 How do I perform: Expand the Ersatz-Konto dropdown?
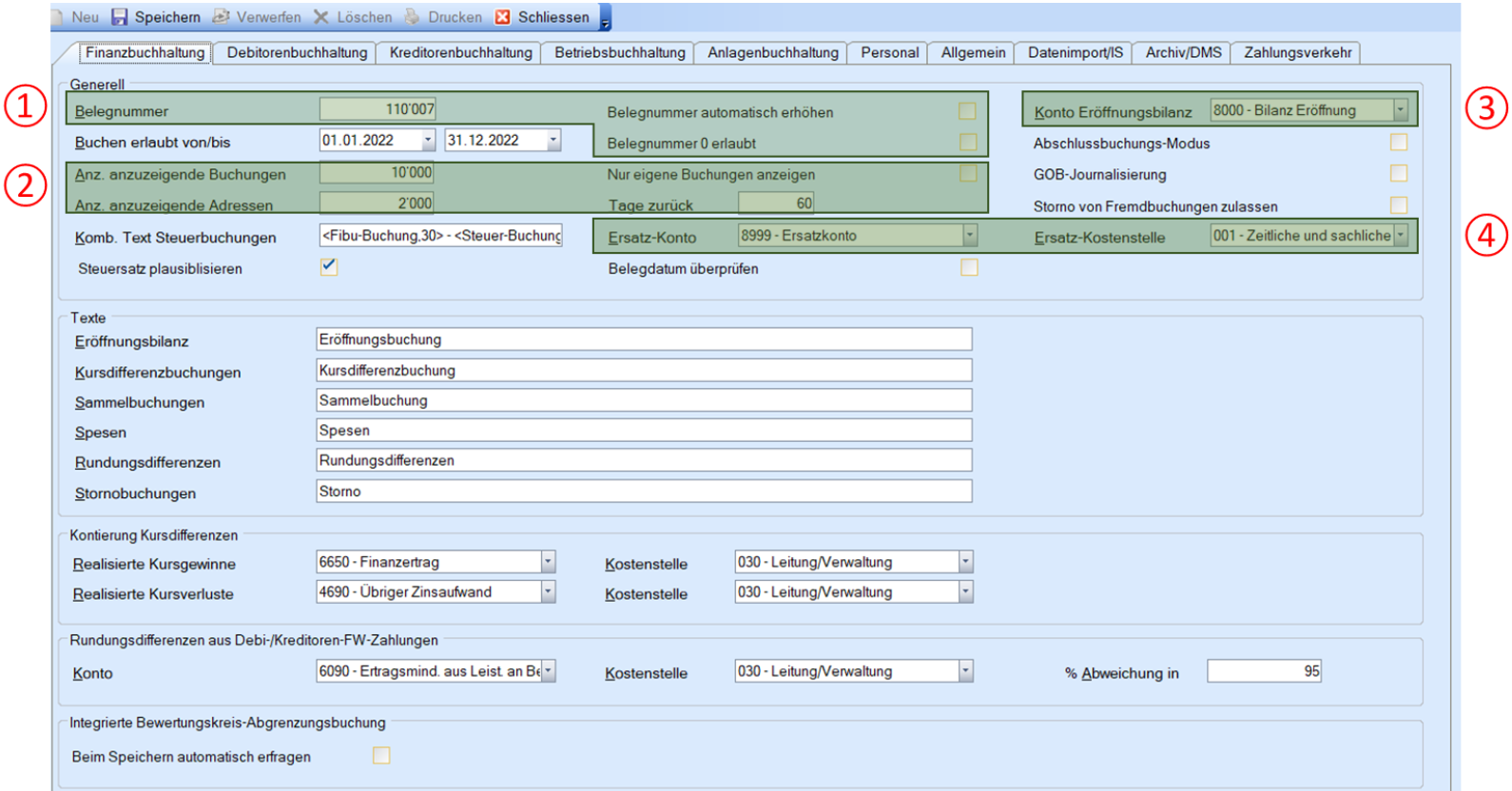tap(969, 235)
